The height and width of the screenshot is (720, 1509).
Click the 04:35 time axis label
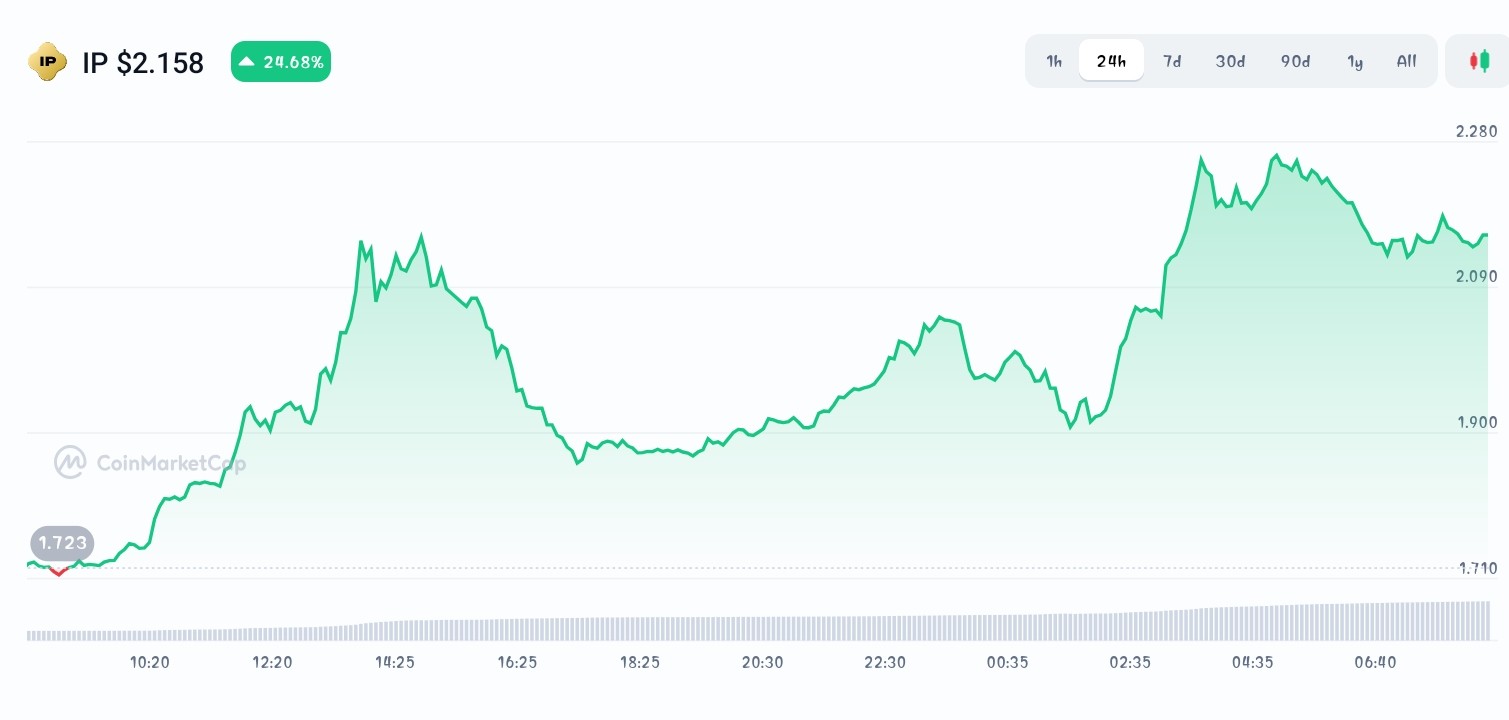1252,662
